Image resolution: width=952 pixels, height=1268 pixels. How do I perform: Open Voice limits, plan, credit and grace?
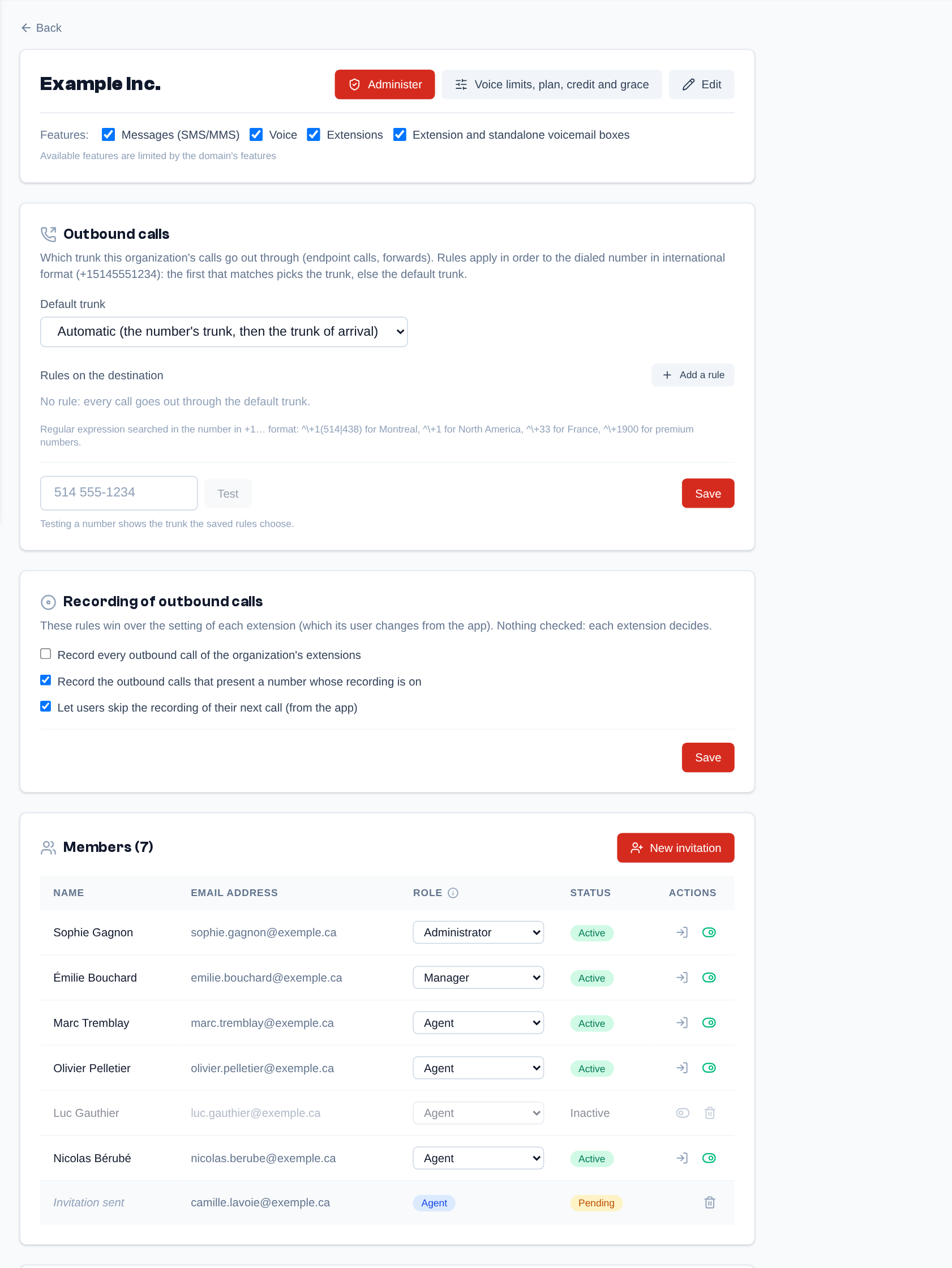pyautogui.click(x=551, y=84)
